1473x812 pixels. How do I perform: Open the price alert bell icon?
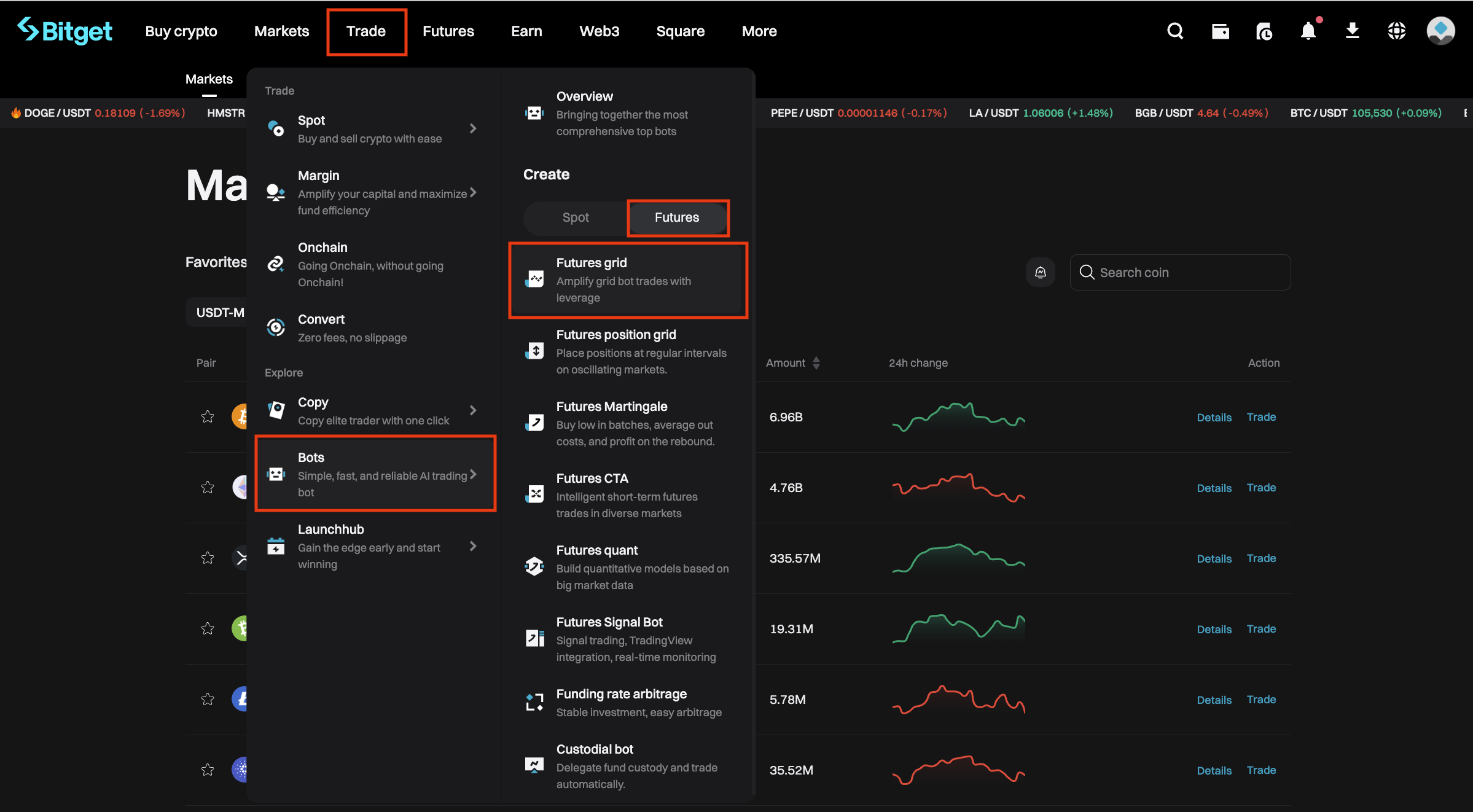[1040, 272]
